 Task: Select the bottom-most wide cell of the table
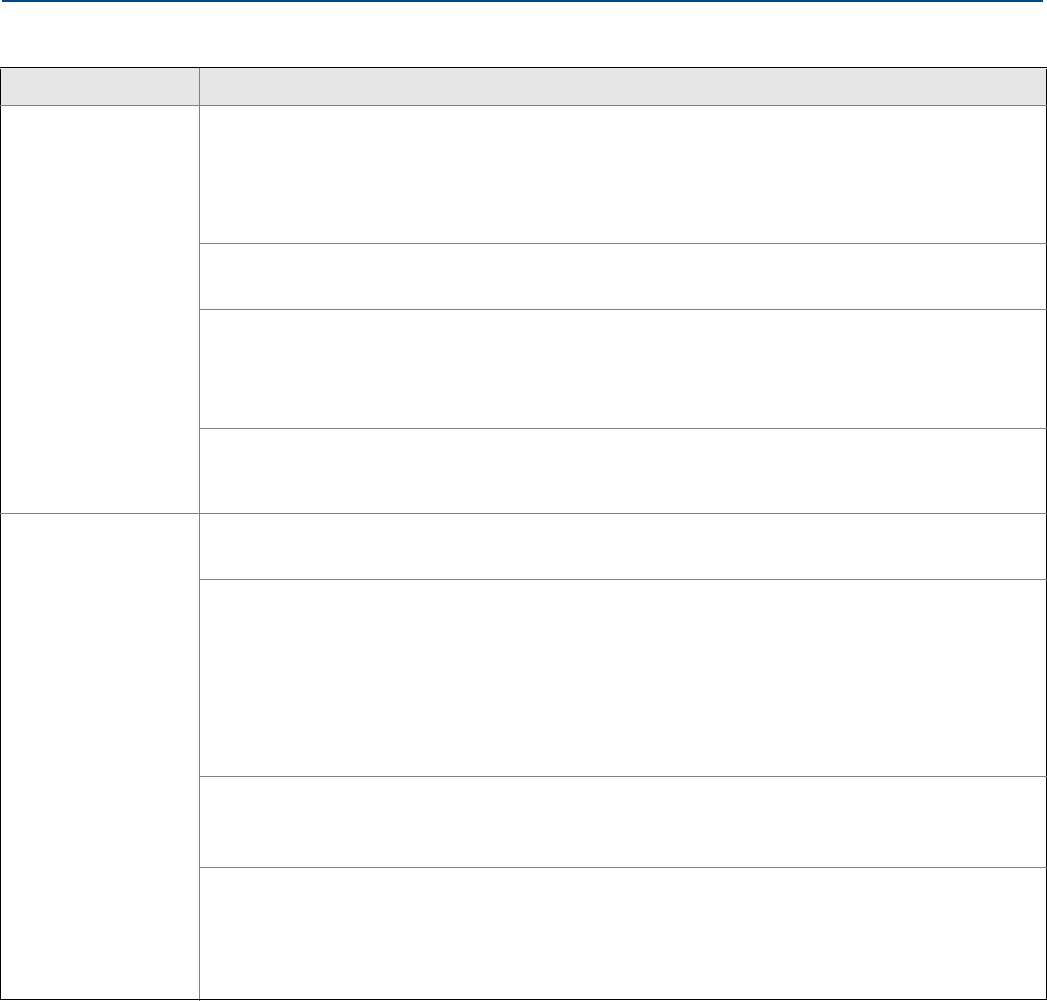pos(622,932)
